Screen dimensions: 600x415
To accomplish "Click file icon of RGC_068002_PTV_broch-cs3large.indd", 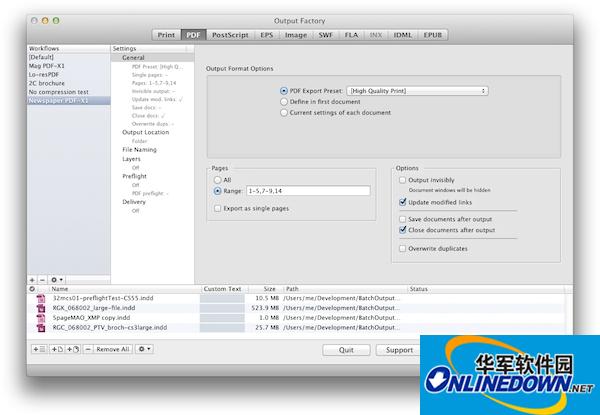I will click(x=41, y=328).
